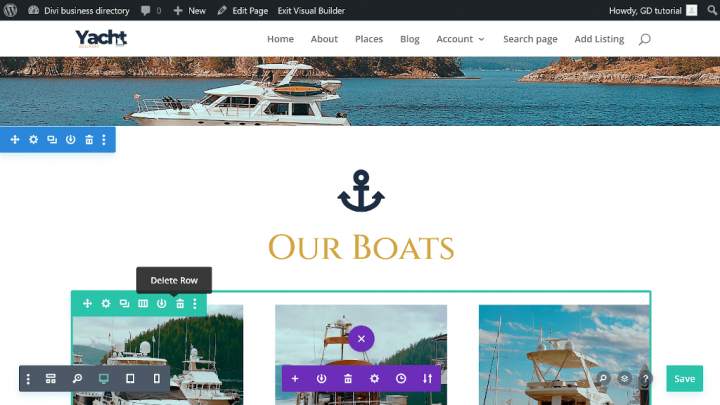
Task: Click the blue section's move icon
Action: (x=15, y=140)
